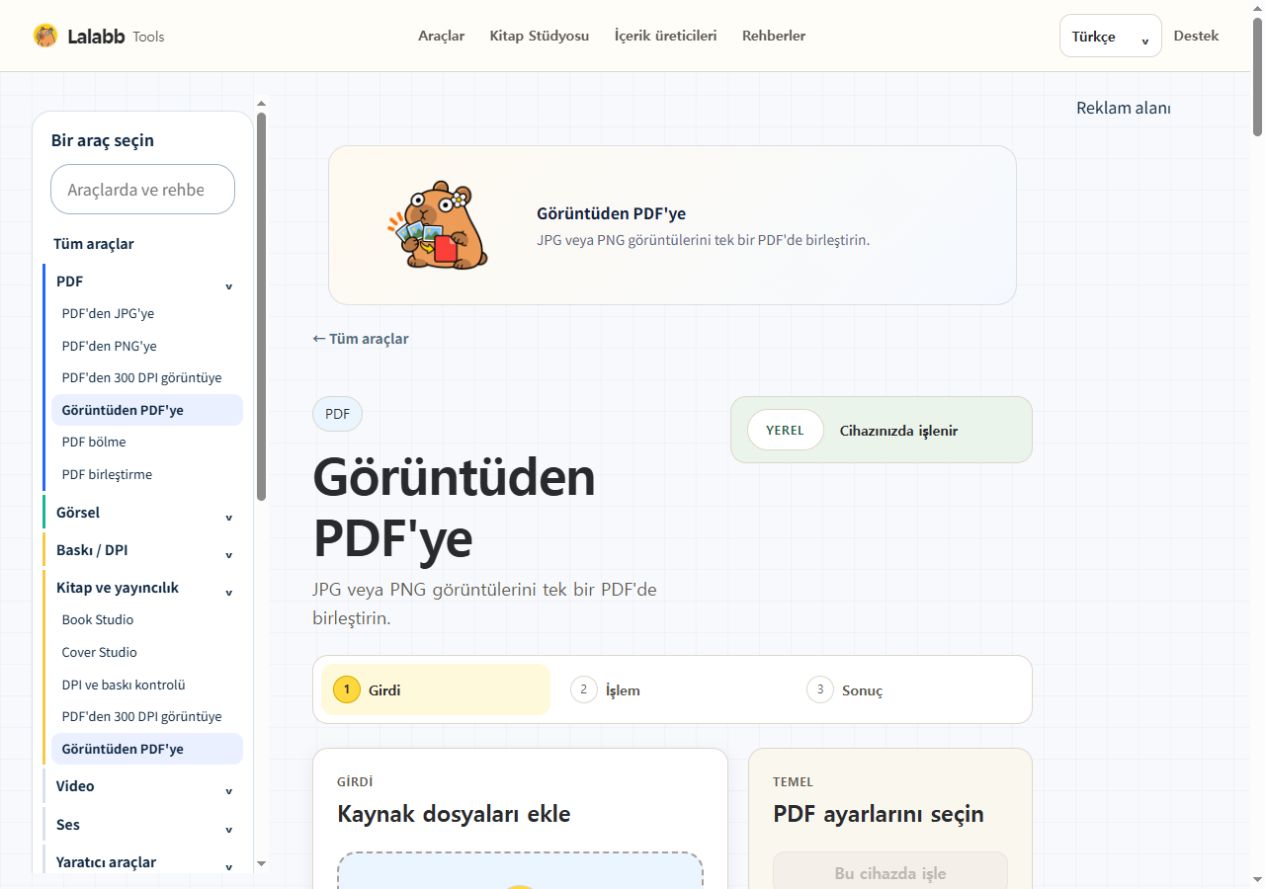Select Görüntüden PDF'ye under Kitap ve yayıncılık
The width and height of the screenshot is (1265, 889).
(x=147, y=749)
